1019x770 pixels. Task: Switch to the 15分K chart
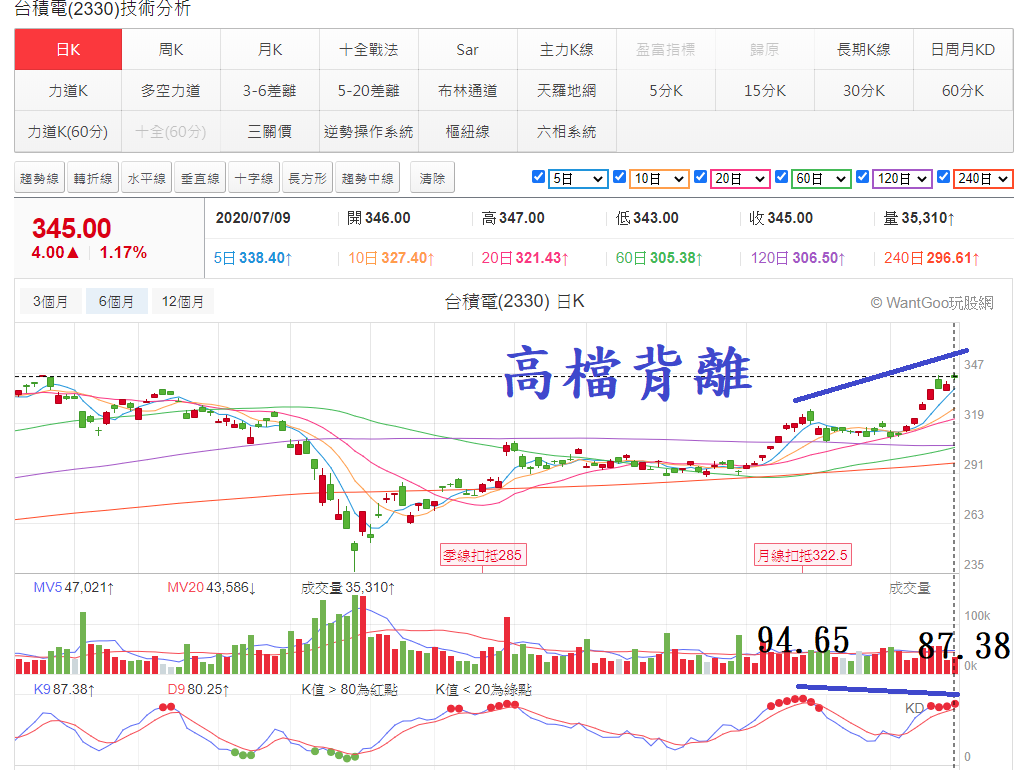click(765, 90)
